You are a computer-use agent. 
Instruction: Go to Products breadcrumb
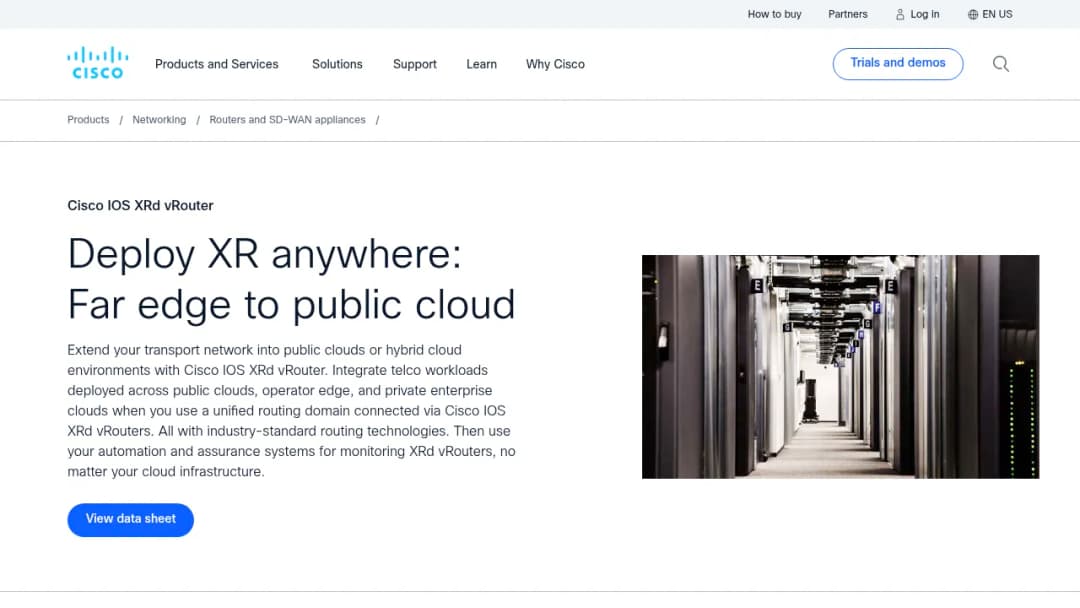88,120
